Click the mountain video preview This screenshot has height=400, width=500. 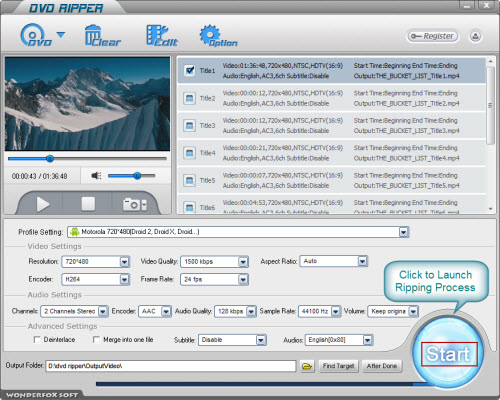(x=87, y=104)
